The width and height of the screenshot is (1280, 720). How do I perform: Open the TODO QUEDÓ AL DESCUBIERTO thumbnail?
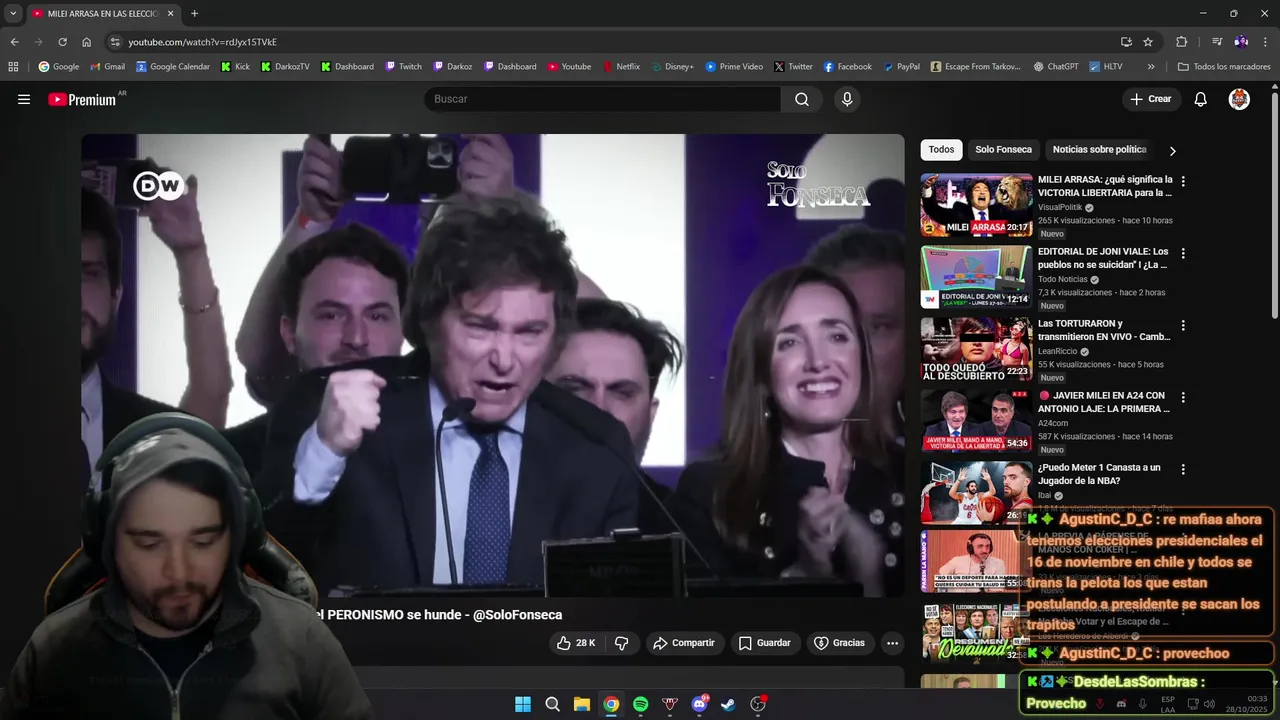976,349
